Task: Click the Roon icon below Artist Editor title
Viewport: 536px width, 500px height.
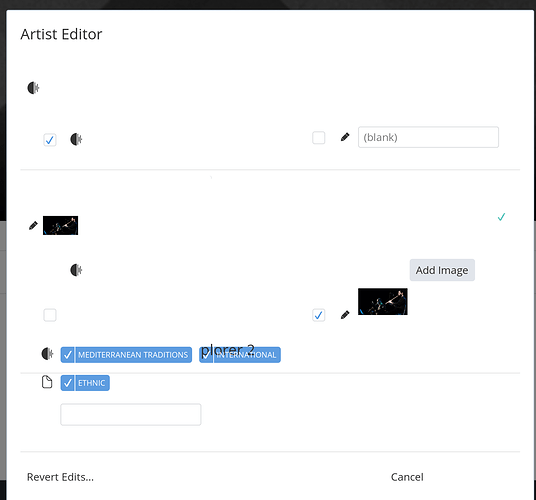Action: (33, 88)
